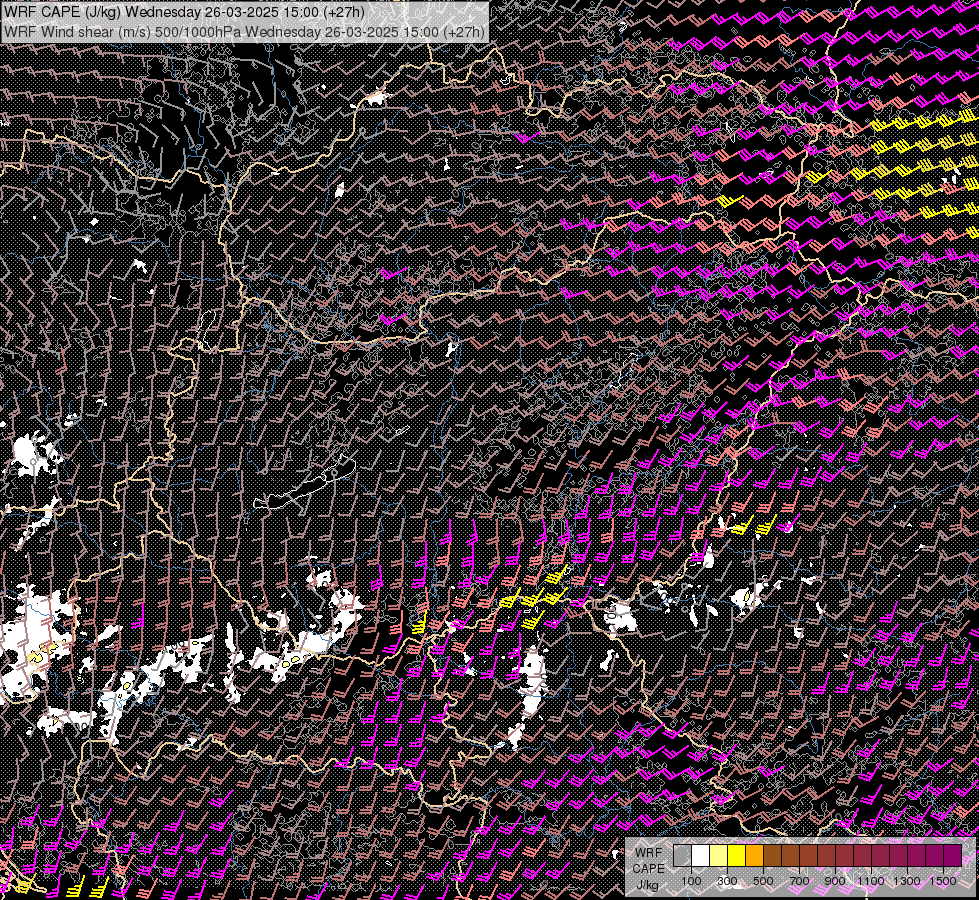Click the '900' legend label
Viewport: 979px width, 900px height.
(x=835, y=881)
